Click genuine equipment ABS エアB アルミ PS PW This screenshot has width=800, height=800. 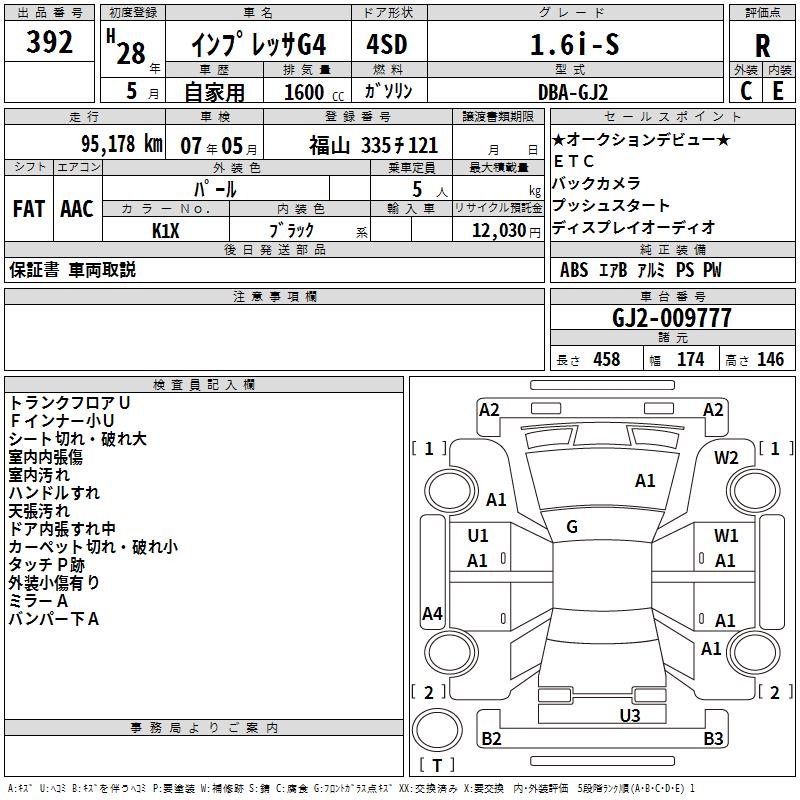click(x=640, y=269)
